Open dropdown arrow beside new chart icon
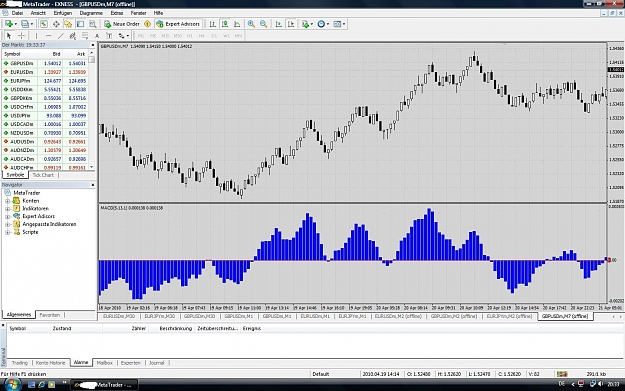625x391 pixels. point(16,24)
